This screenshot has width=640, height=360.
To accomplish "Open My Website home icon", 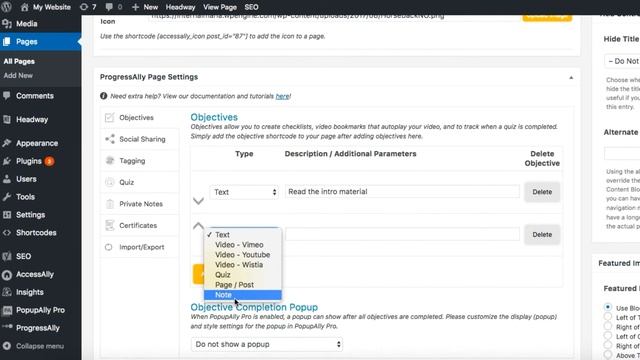I will 24,7.
